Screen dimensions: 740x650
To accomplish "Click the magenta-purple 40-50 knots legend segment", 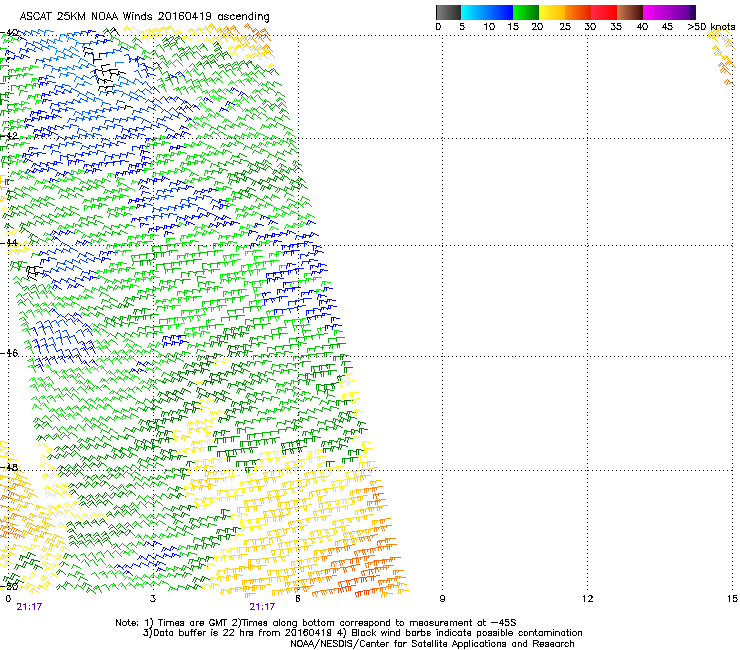I will (669, 12).
